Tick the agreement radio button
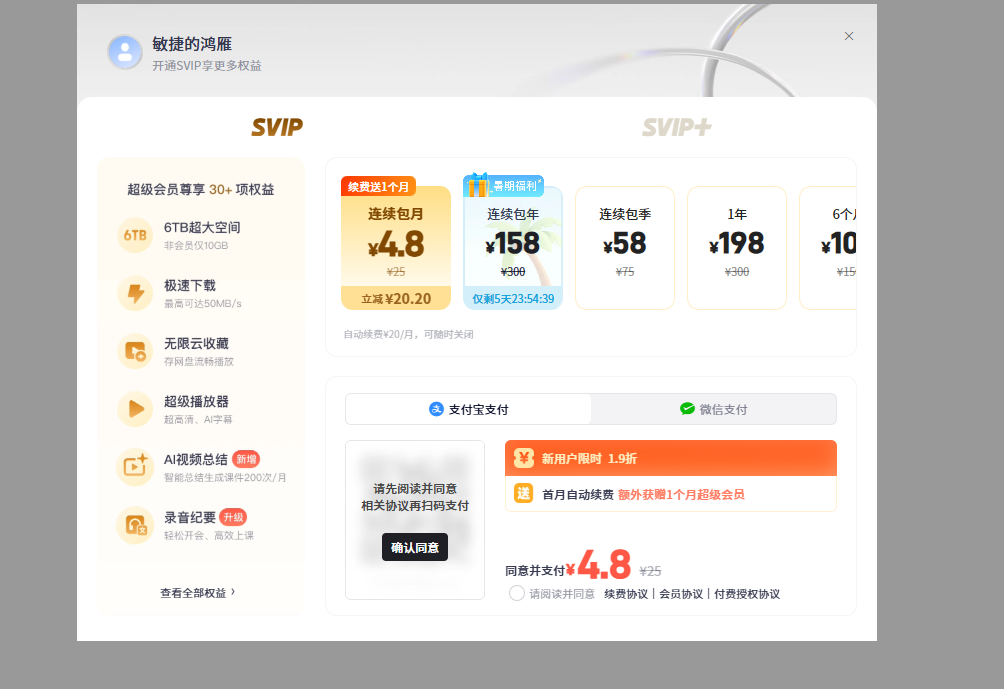This screenshot has width=1004, height=689. click(x=517, y=594)
